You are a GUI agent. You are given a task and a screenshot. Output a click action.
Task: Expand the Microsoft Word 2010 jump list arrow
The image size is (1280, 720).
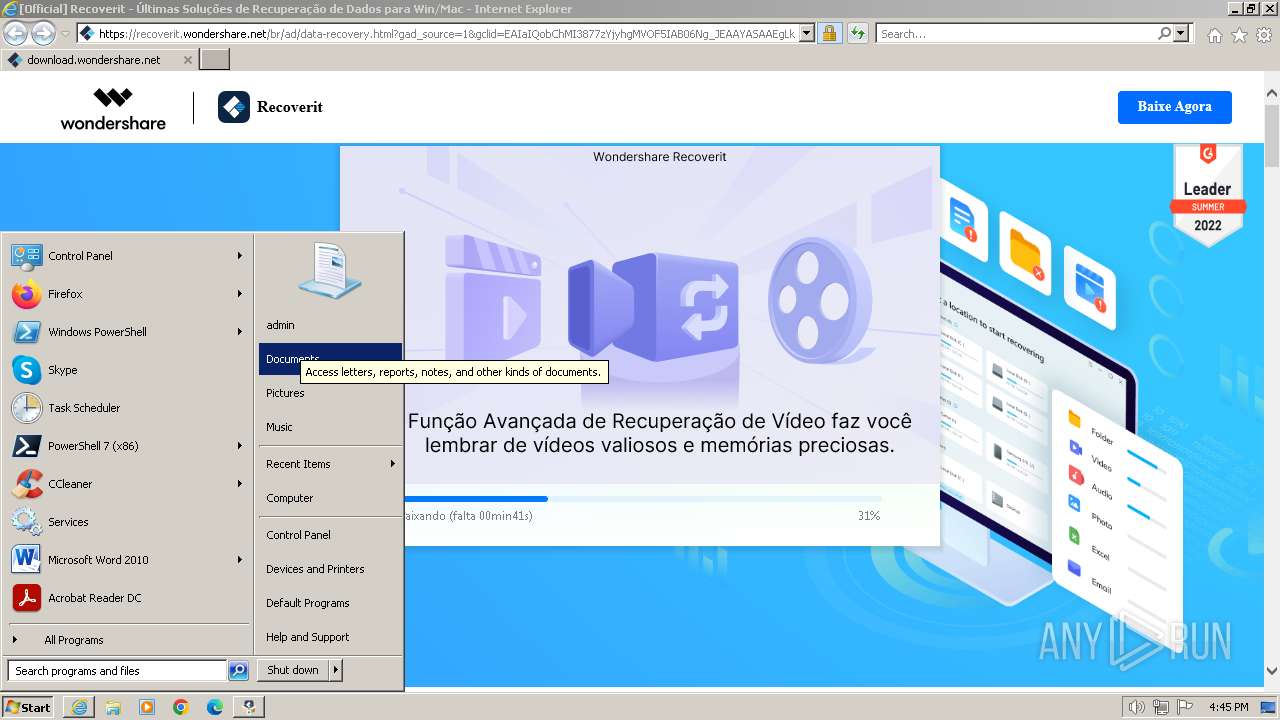pyautogui.click(x=240, y=560)
